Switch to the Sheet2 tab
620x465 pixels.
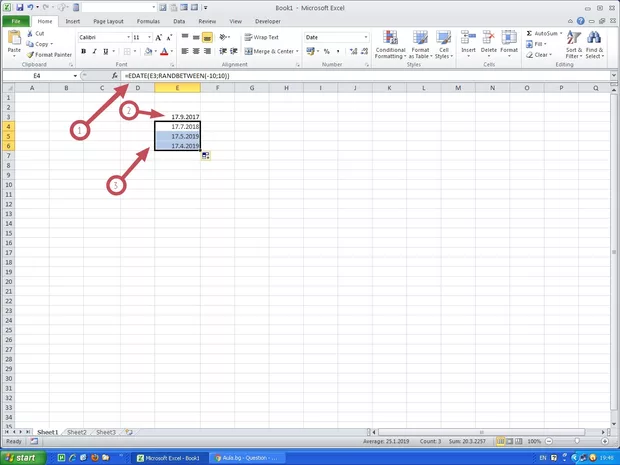pyautogui.click(x=77, y=432)
